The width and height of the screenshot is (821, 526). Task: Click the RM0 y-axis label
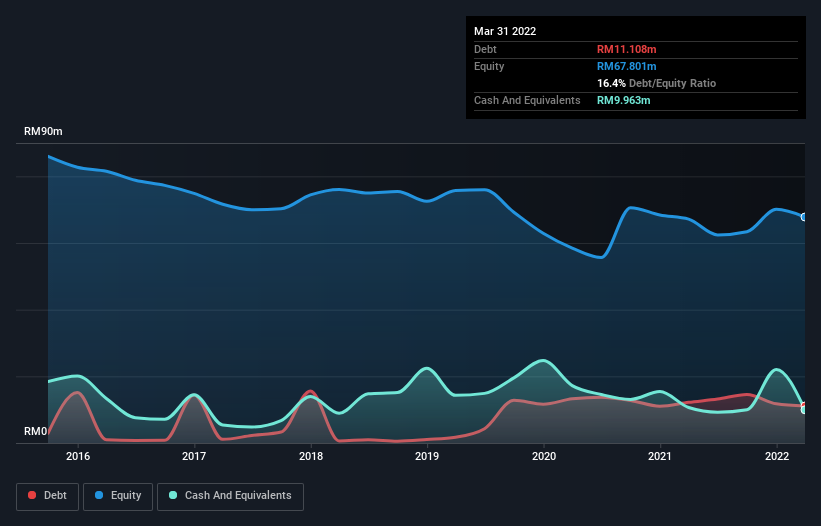(35, 432)
